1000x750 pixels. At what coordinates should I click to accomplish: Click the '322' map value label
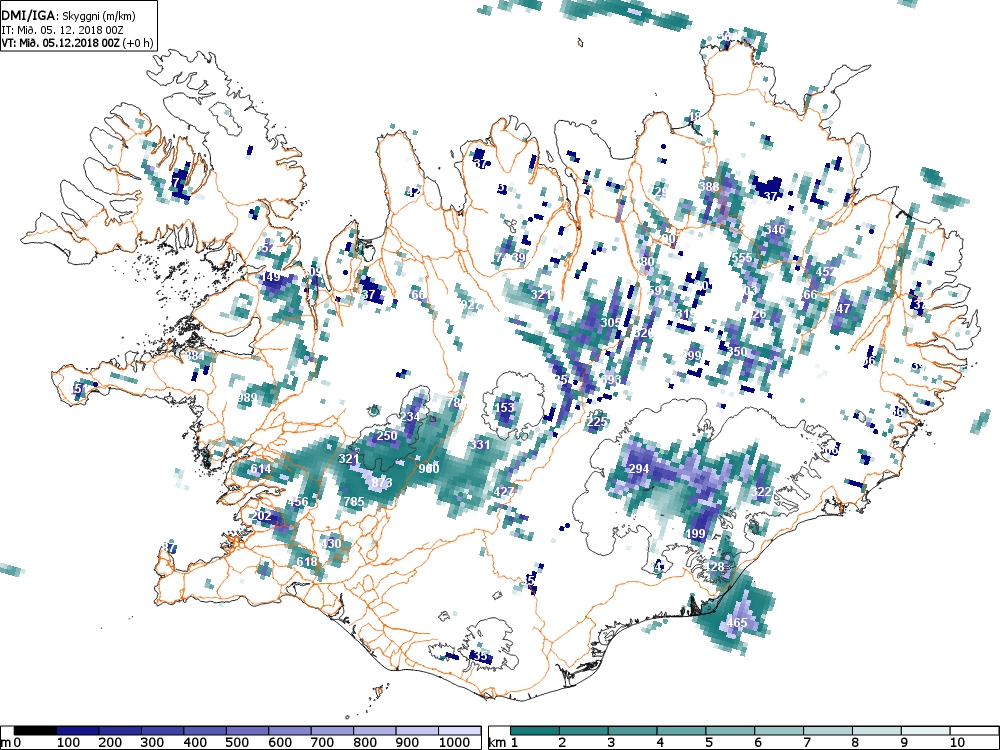tap(761, 492)
